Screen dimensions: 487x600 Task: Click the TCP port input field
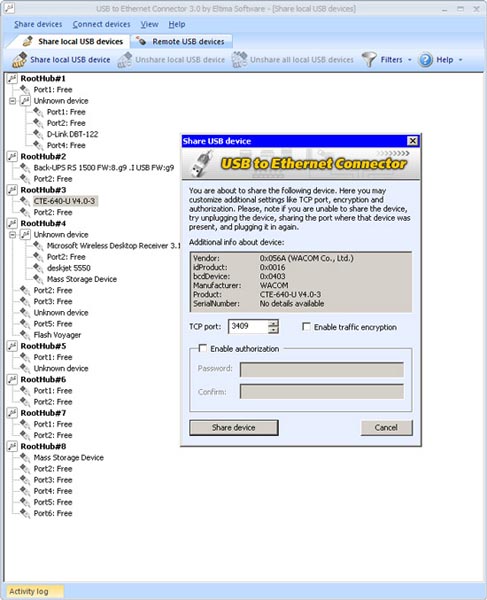pos(248,326)
